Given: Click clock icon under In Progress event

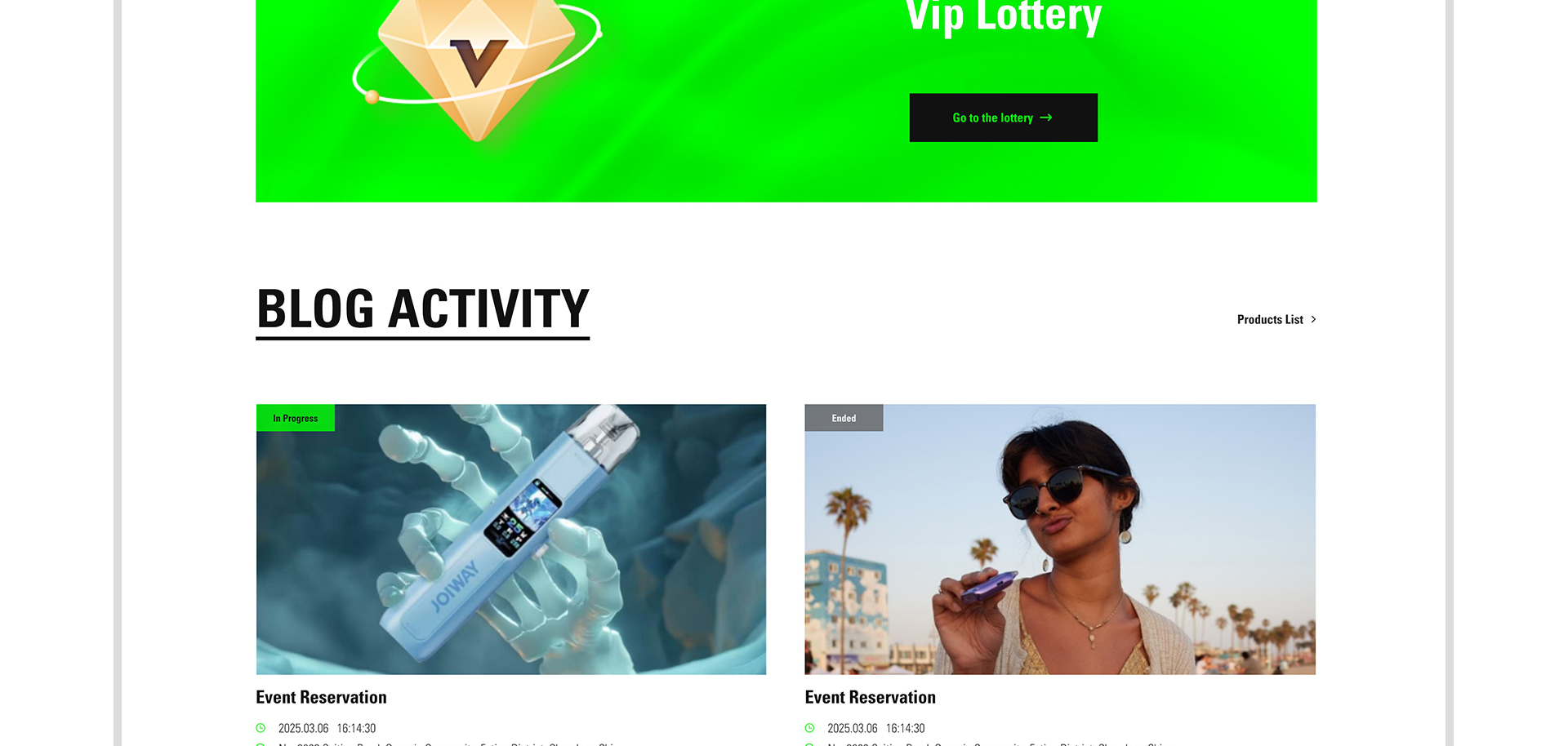Looking at the screenshot, I should click(261, 728).
